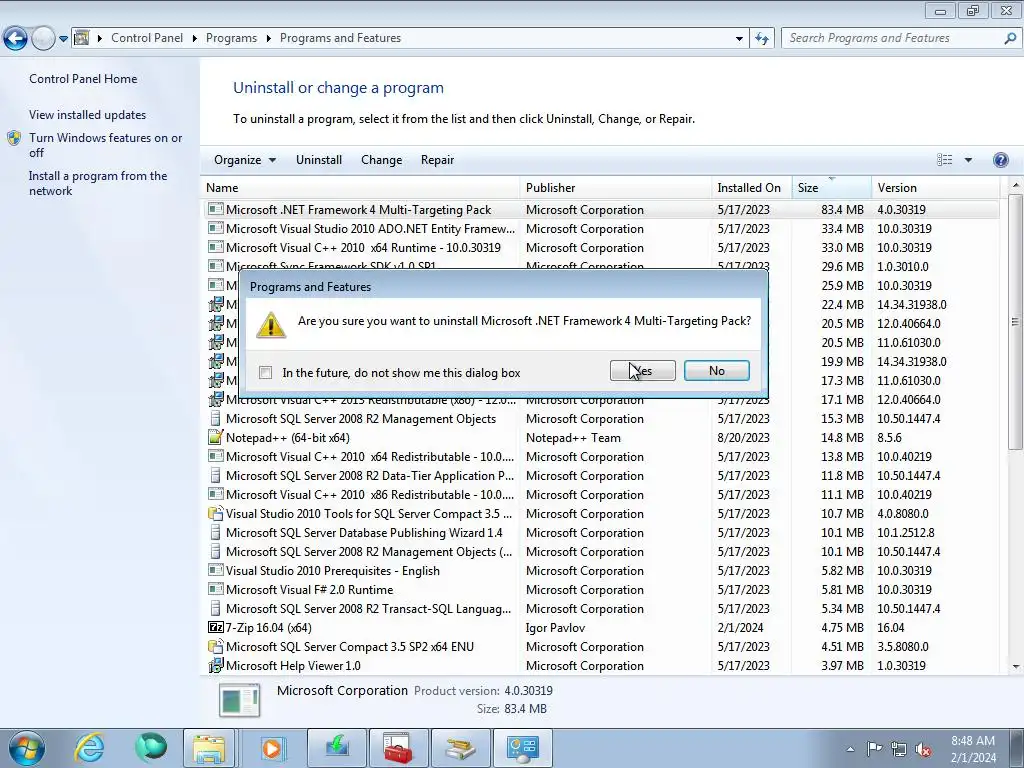Click the list scrollbar down arrow
Screen dimensions: 1024x768
[x=1016, y=667]
